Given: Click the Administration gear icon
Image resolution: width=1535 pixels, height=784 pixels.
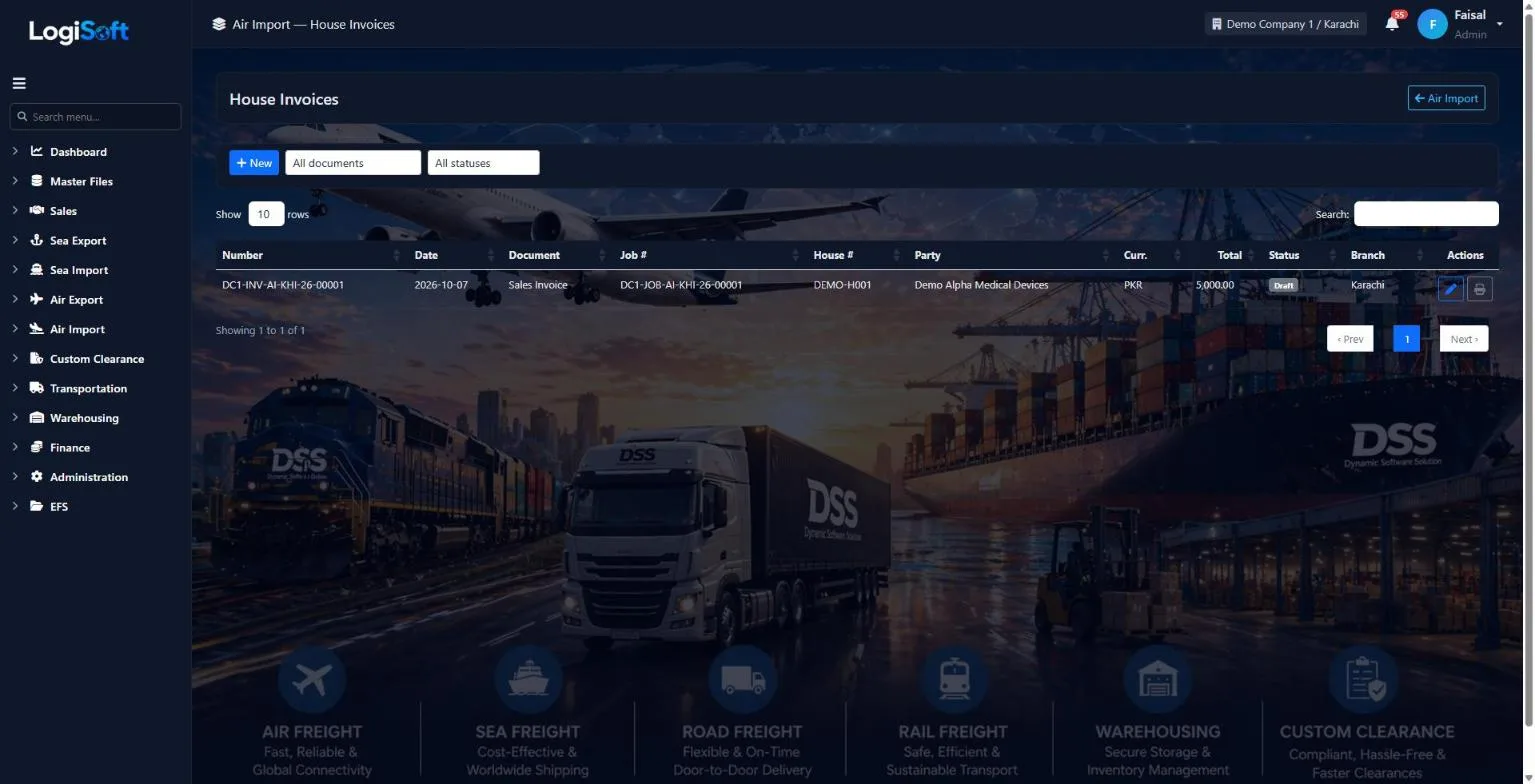Looking at the screenshot, I should [x=37, y=477].
